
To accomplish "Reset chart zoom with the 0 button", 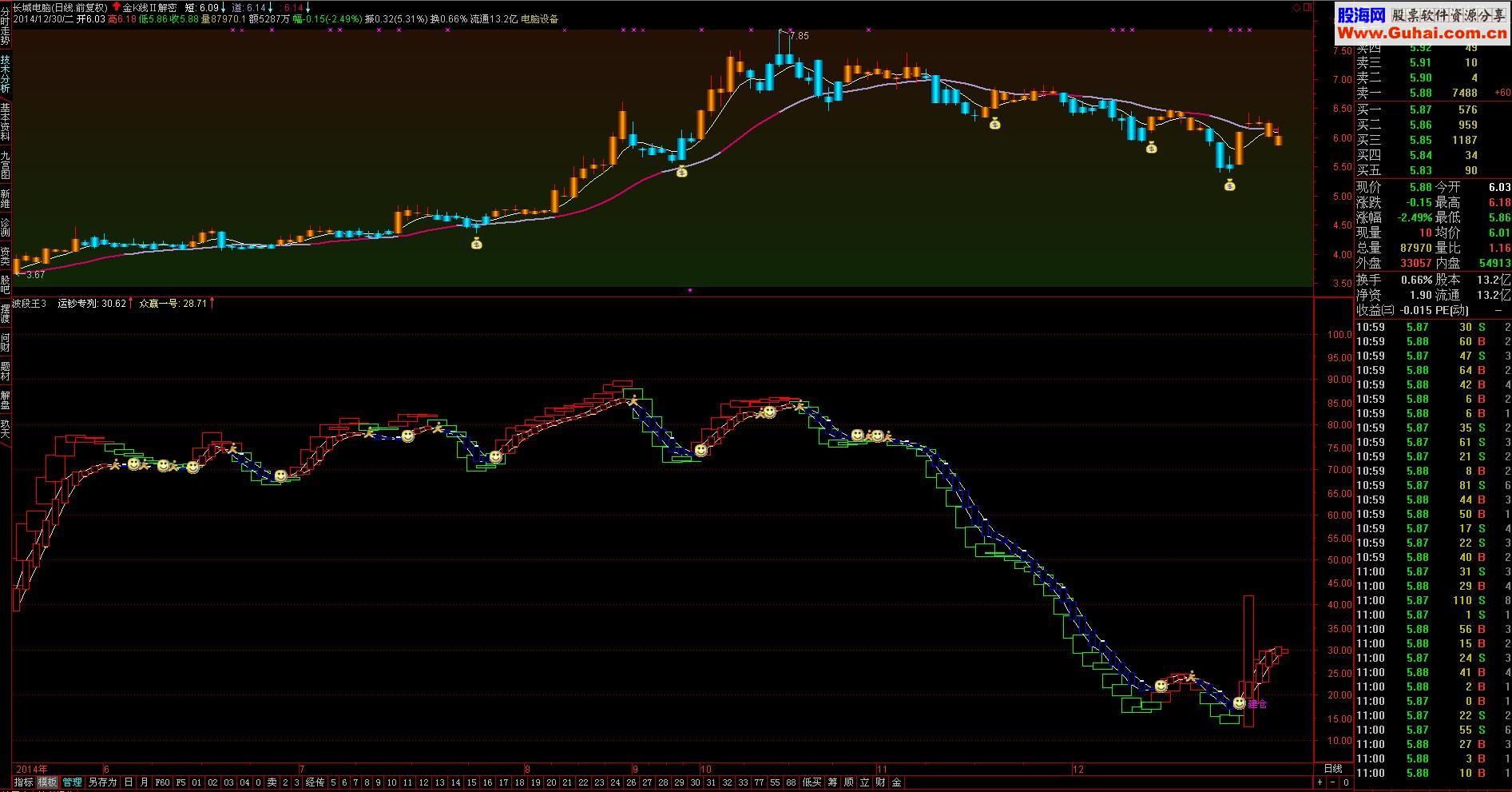I will pyautogui.click(x=1346, y=782).
